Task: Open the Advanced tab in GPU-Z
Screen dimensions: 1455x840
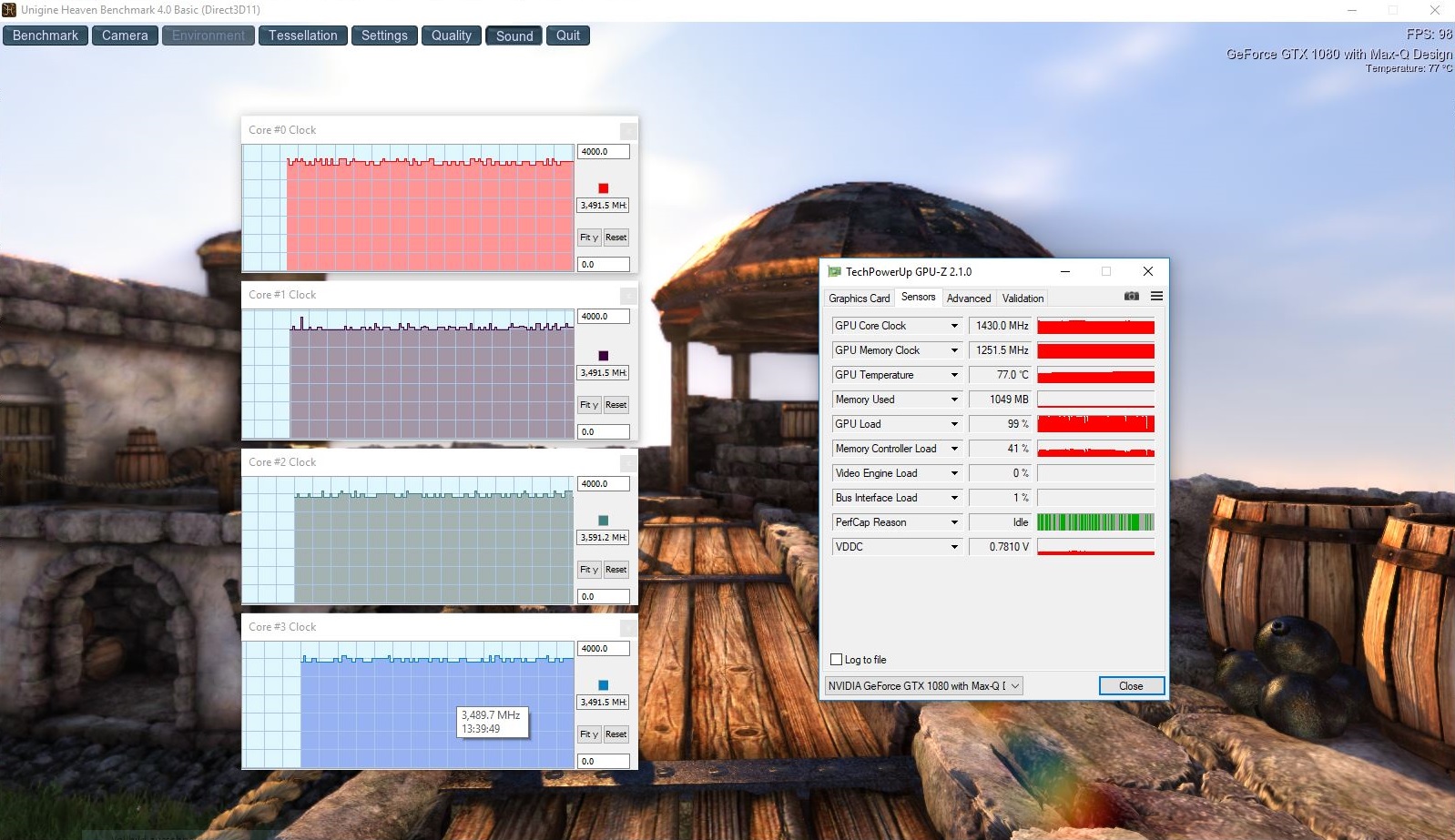Action: pos(969,298)
